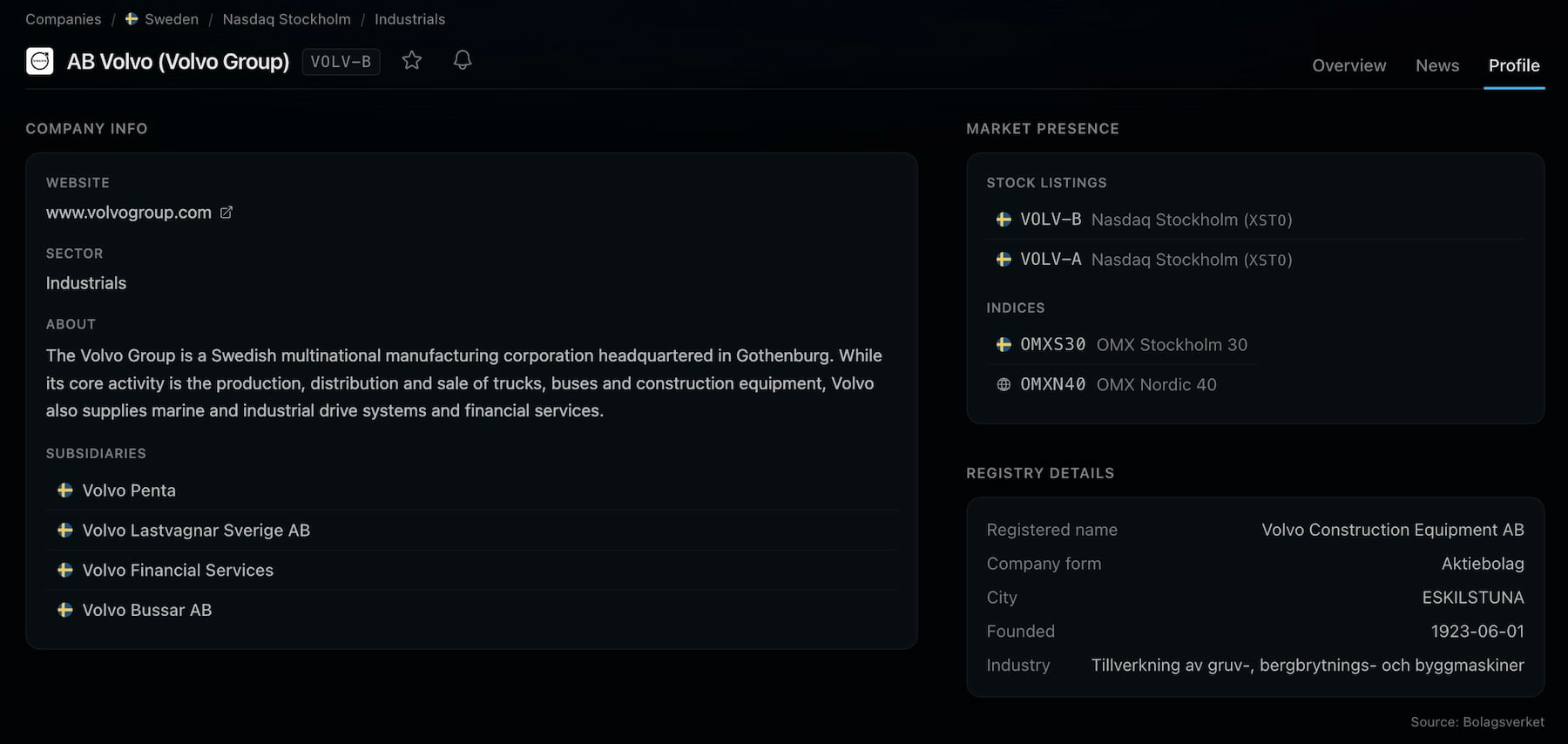Click globe icon of the OMXN40 index
The image size is (1568, 744).
point(1004,384)
